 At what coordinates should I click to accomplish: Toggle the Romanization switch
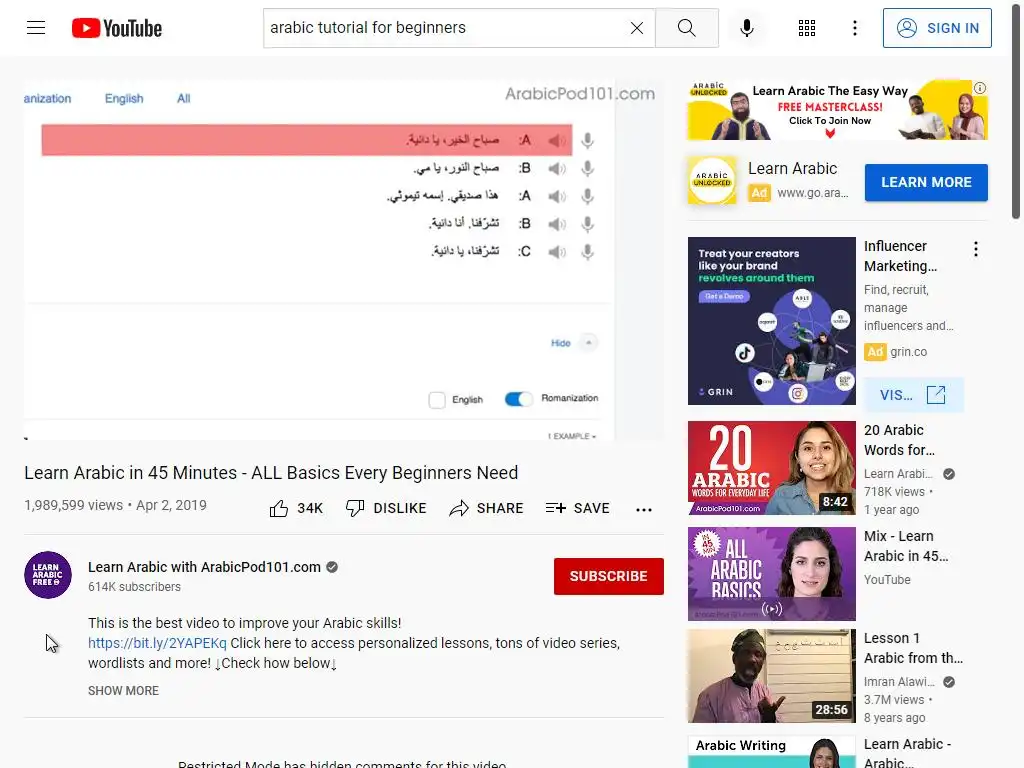tap(519, 399)
